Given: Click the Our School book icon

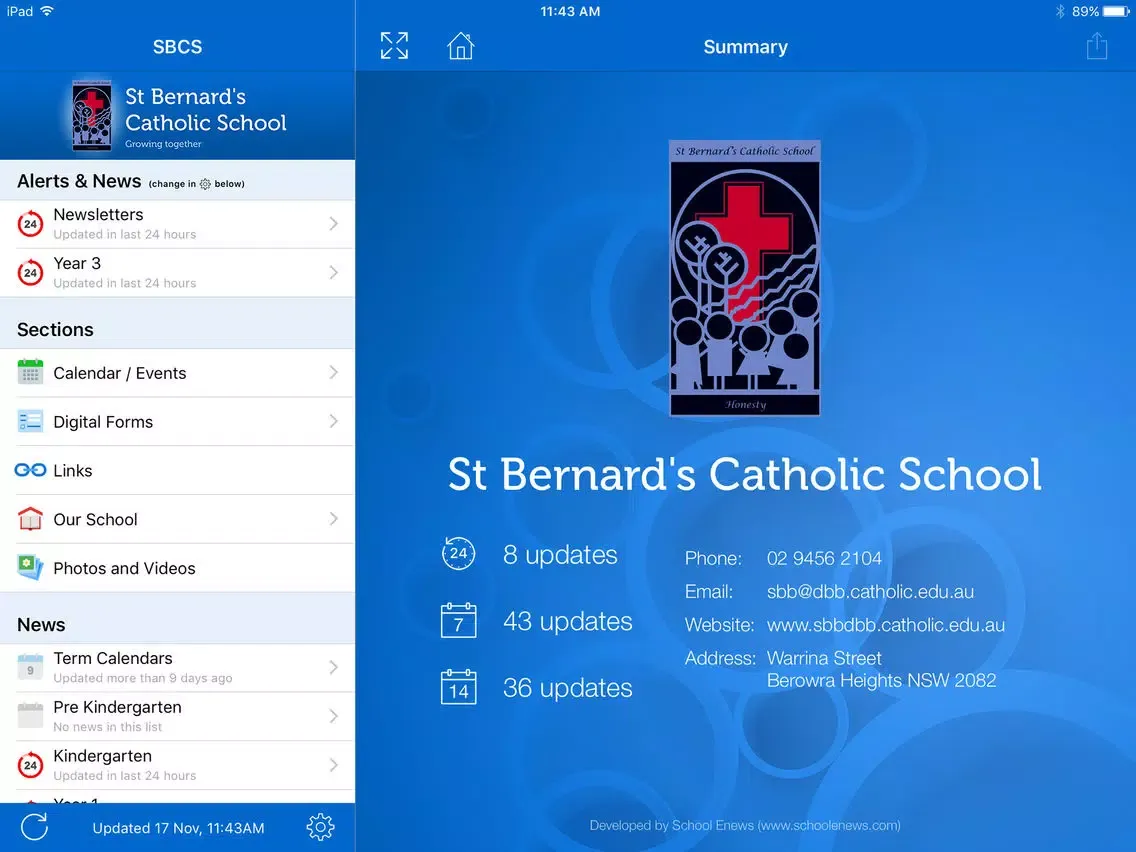Looking at the screenshot, I should (30, 519).
